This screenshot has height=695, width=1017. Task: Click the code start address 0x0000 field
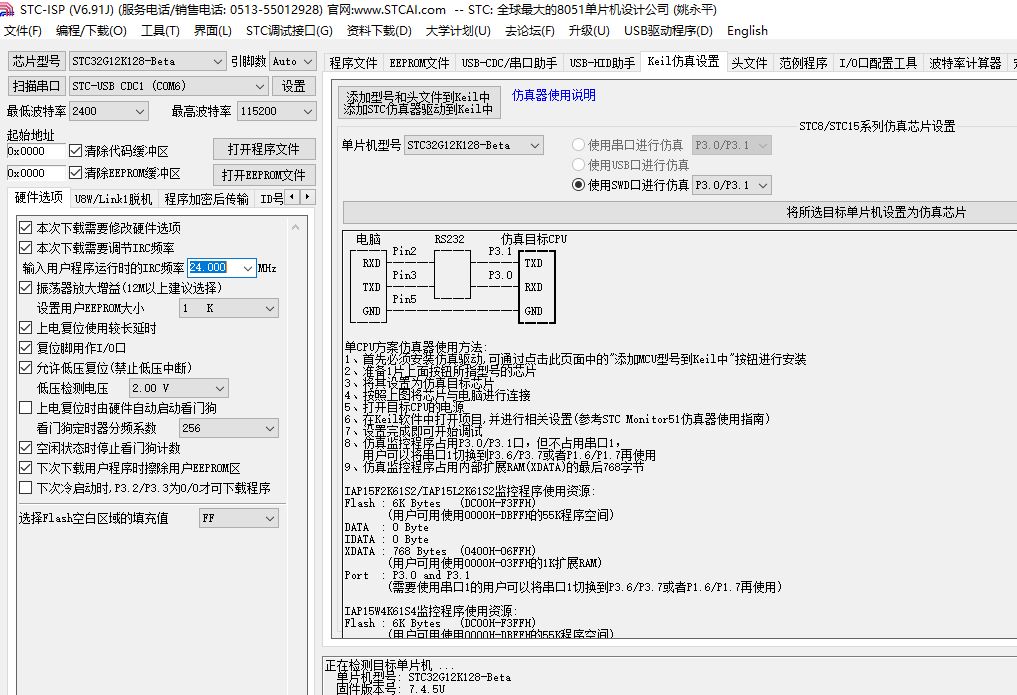click(x=36, y=151)
